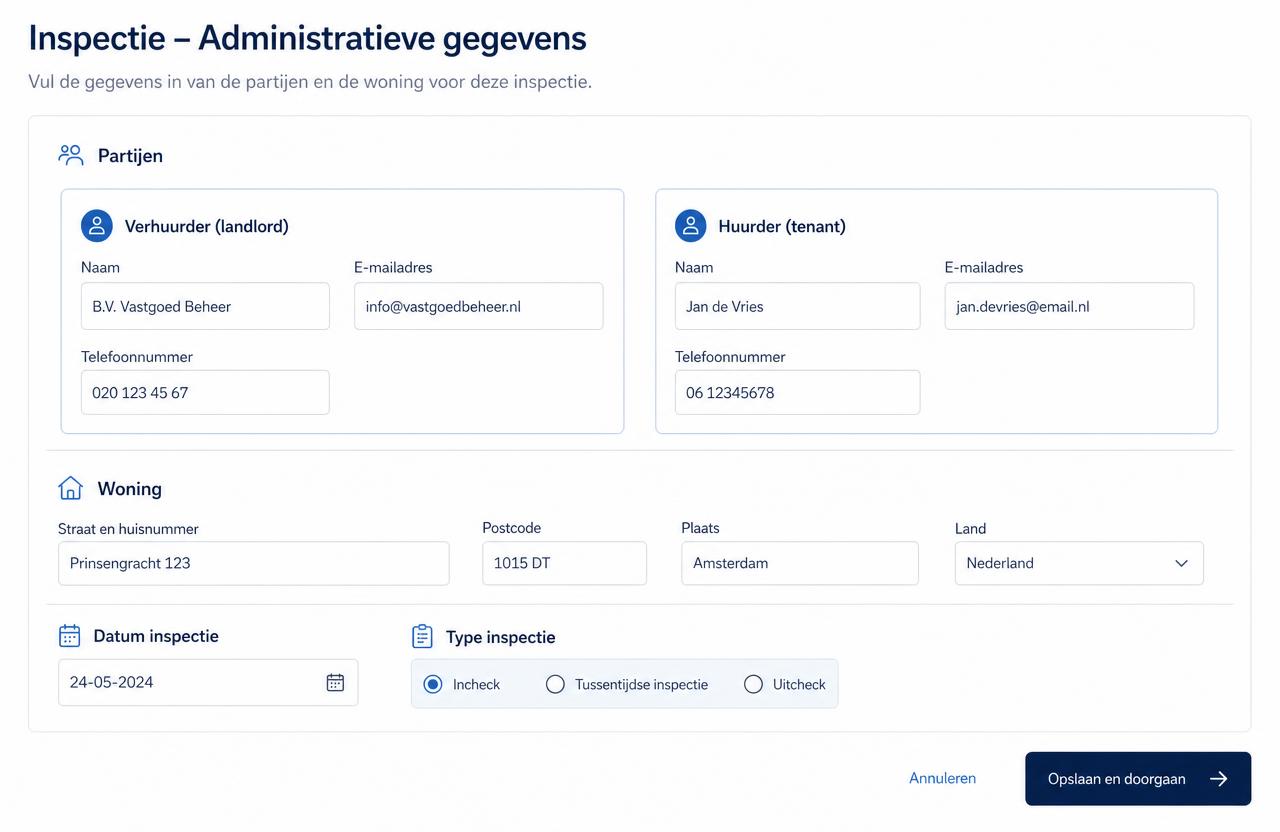This screenshot has height=832, width=1280.
Task: Click the Datum inspectie label
Action: coord(156,636)
